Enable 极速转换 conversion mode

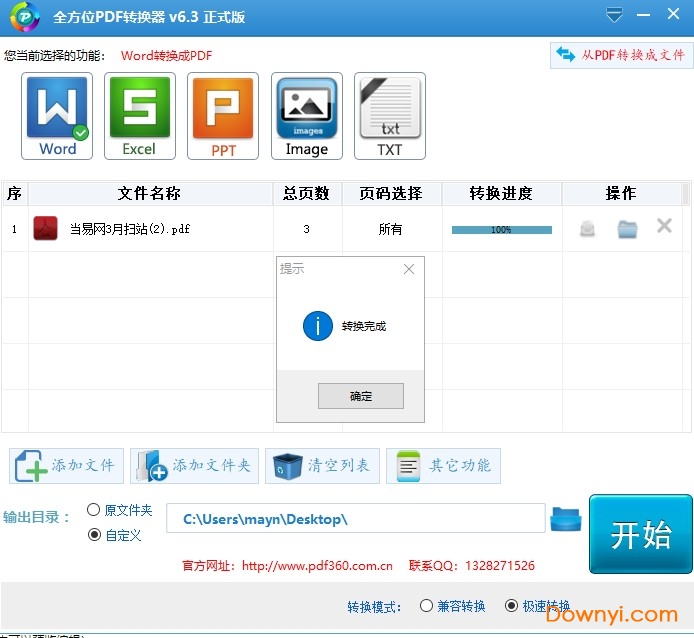coord(512,606)
